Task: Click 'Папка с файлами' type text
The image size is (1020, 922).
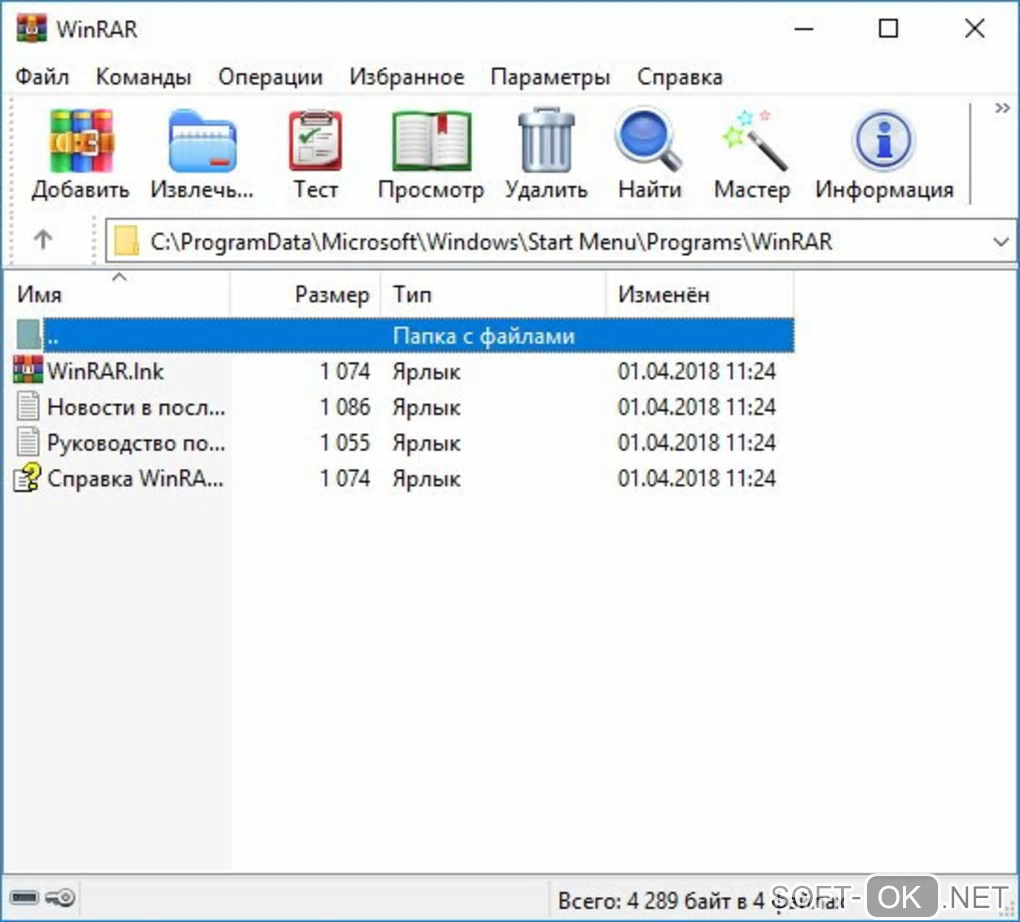Action: coord(483,336)
